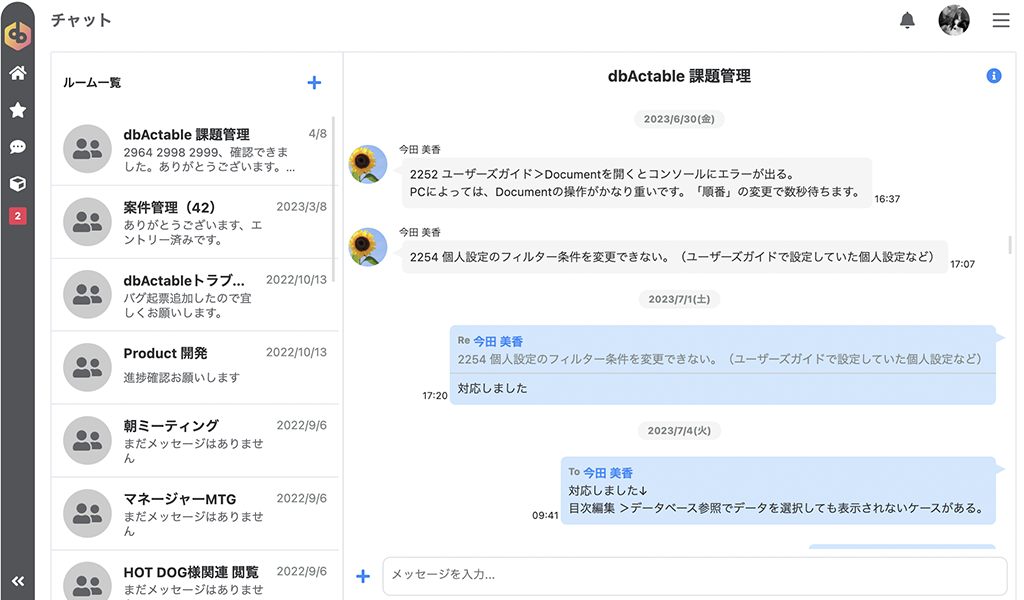The width and height of the screenshot is (1024, 600).
Task: Click group avatar of マネージャーMTG
Action: click(87, 514)
